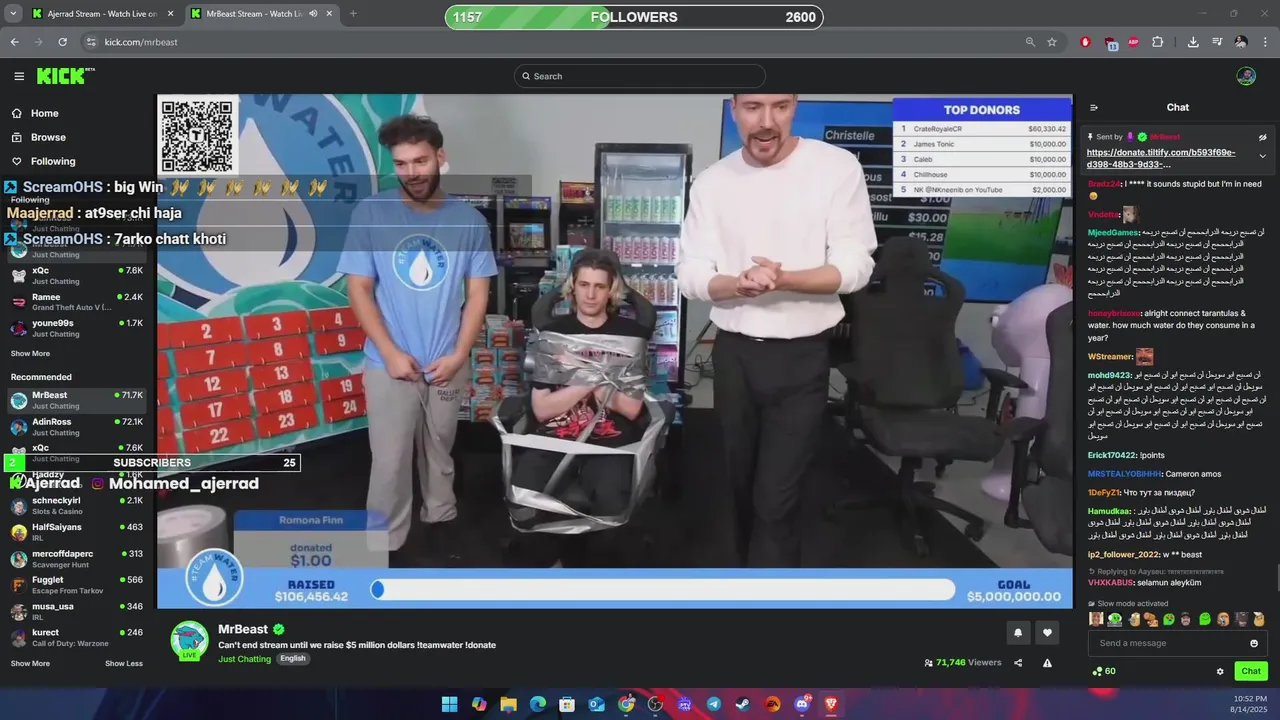Go to Home in sidebar
Viewport: 1280px width, 720px height.
coord(45,113)
